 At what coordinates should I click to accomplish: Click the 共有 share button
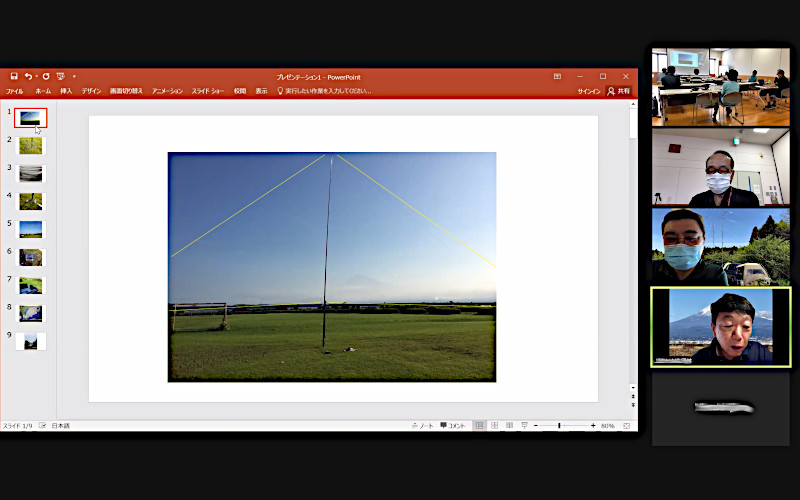619,91
